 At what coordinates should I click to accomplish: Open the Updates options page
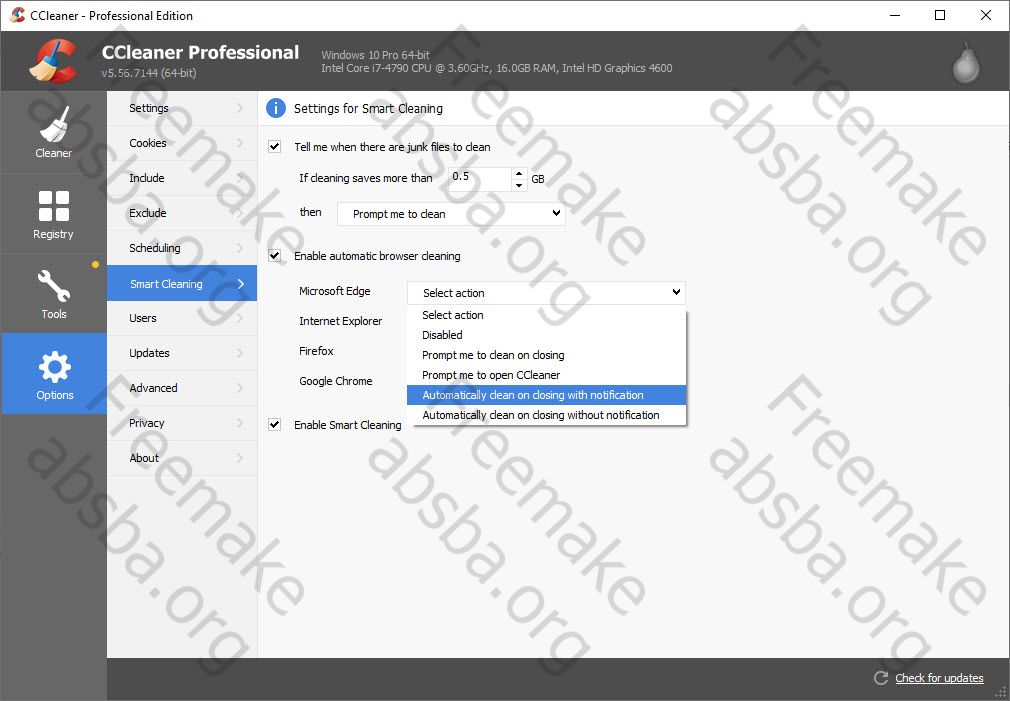(x=182, y=352)
